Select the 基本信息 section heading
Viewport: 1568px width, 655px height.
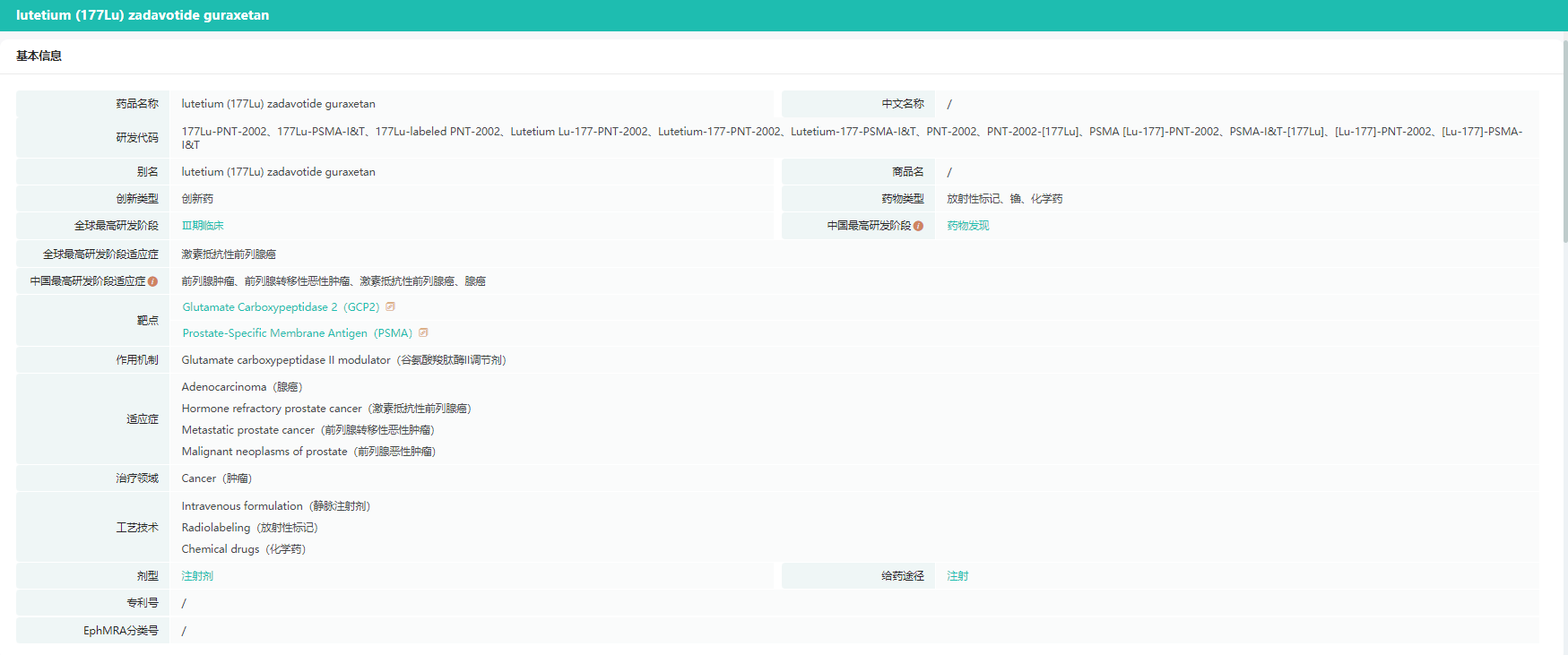39,56
